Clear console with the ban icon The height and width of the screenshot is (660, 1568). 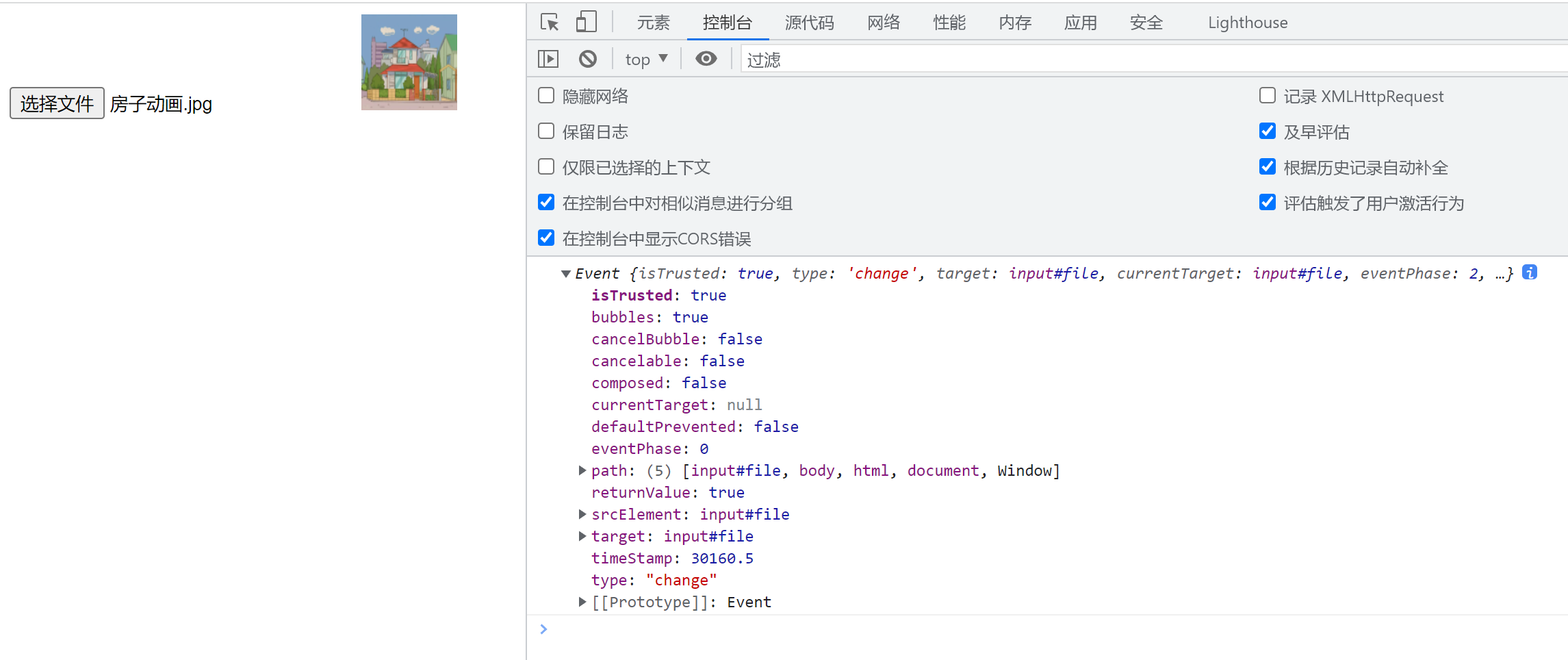click(588, 59)
